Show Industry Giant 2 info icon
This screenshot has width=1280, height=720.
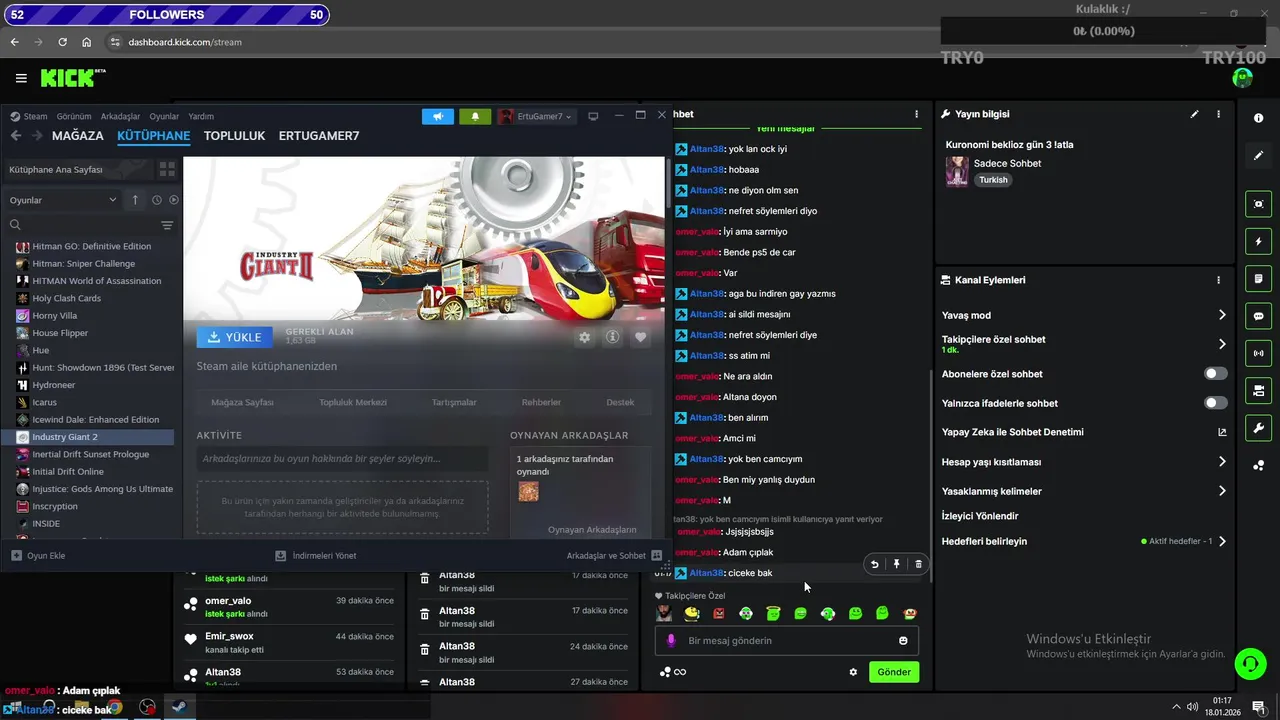coord(612,337)
